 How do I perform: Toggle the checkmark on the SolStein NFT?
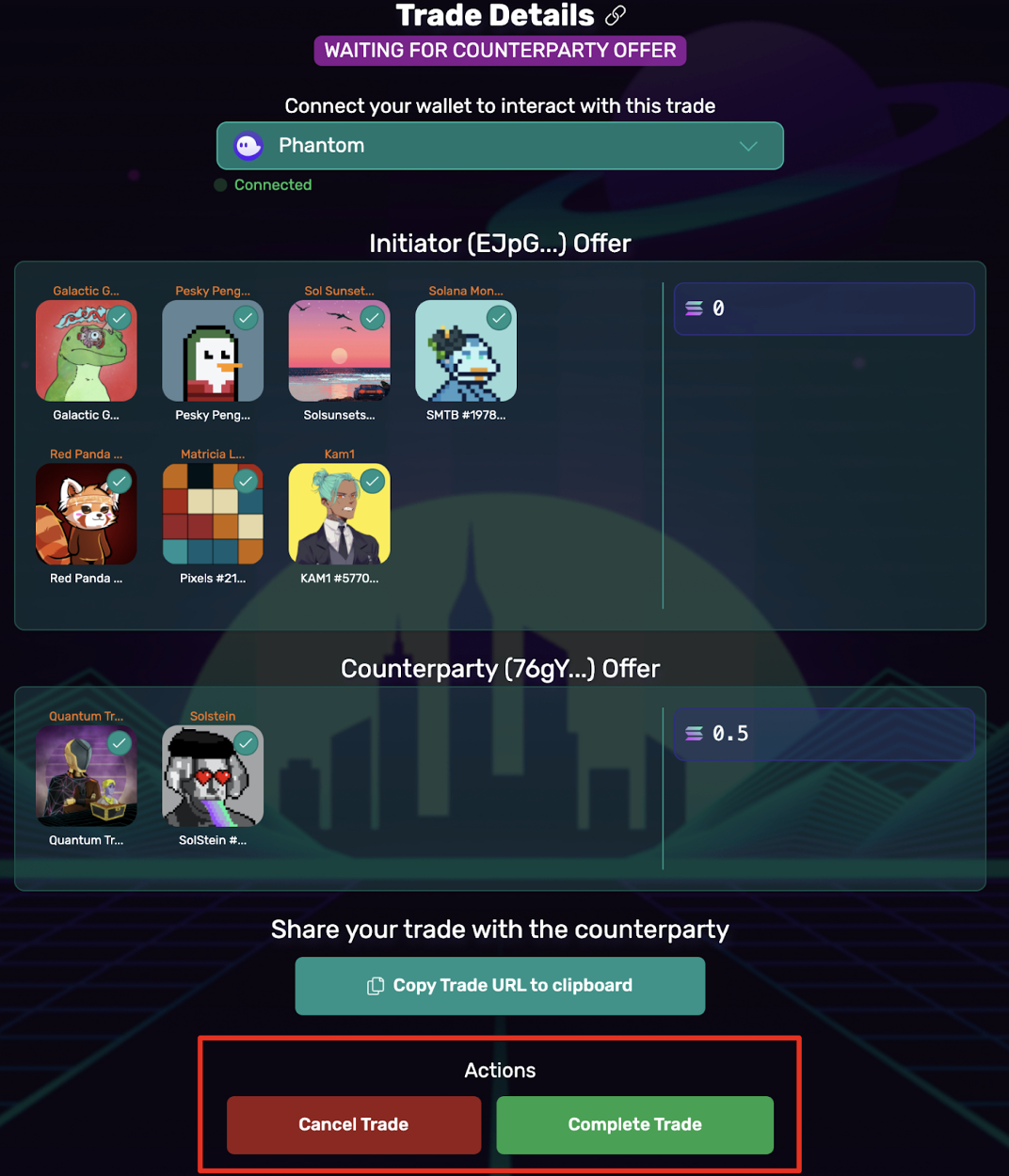pyautogui.click(x=246, y=743)
